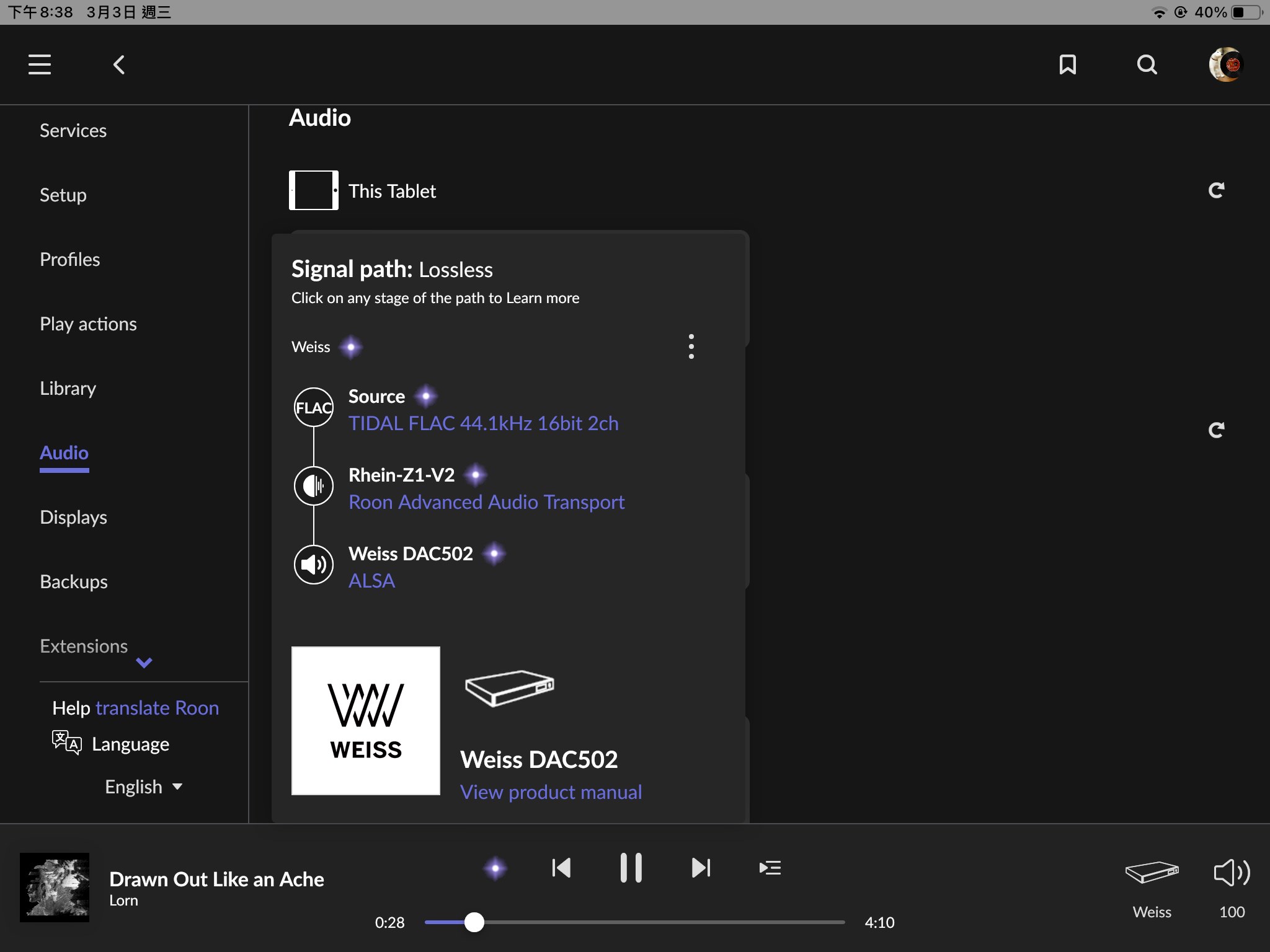1270x952 pixels.
Task: Click Roon Advanced Audio Transport link
Action: 487,502
